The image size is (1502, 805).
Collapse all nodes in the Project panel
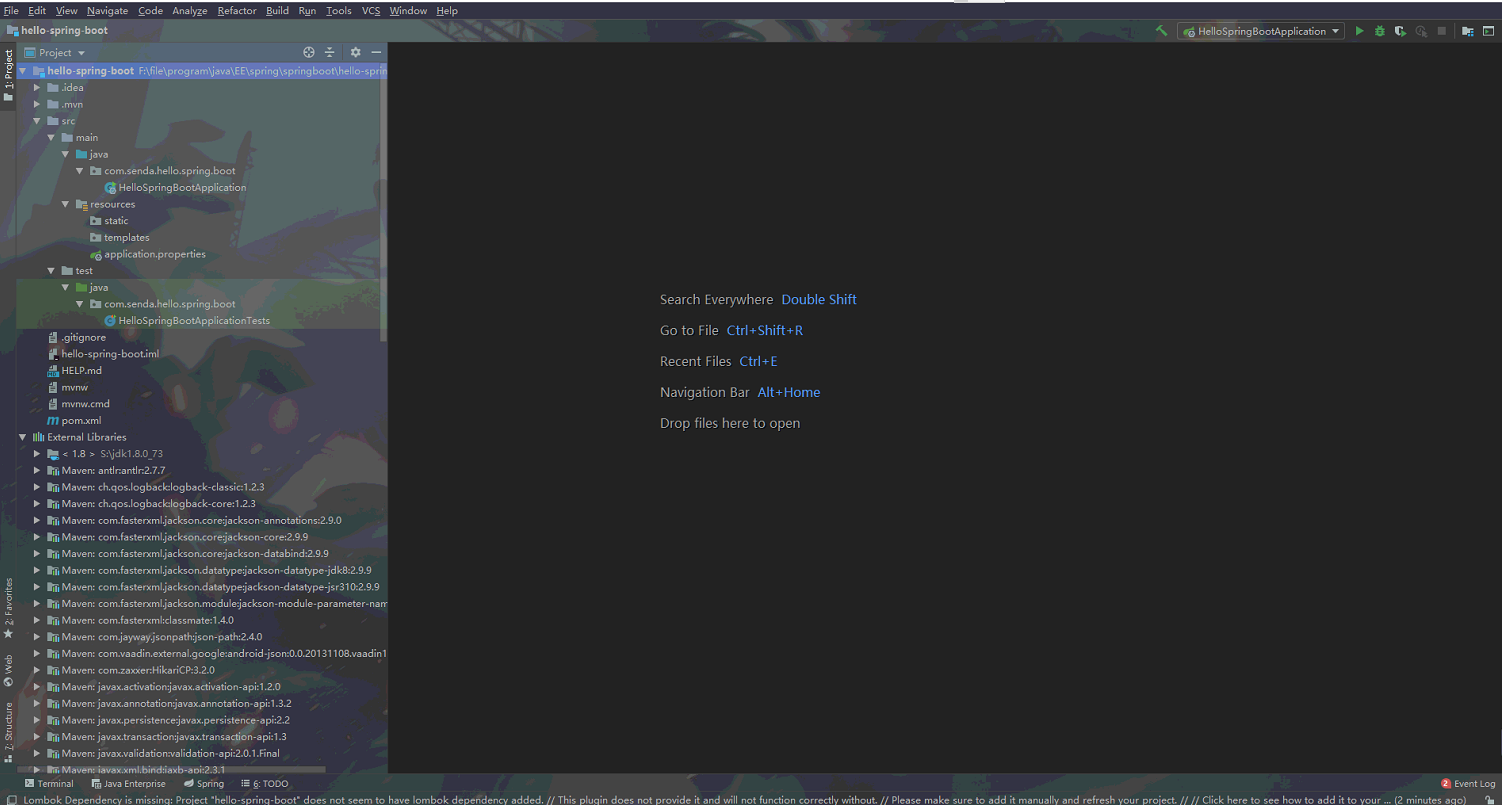[x=329, y=52]
